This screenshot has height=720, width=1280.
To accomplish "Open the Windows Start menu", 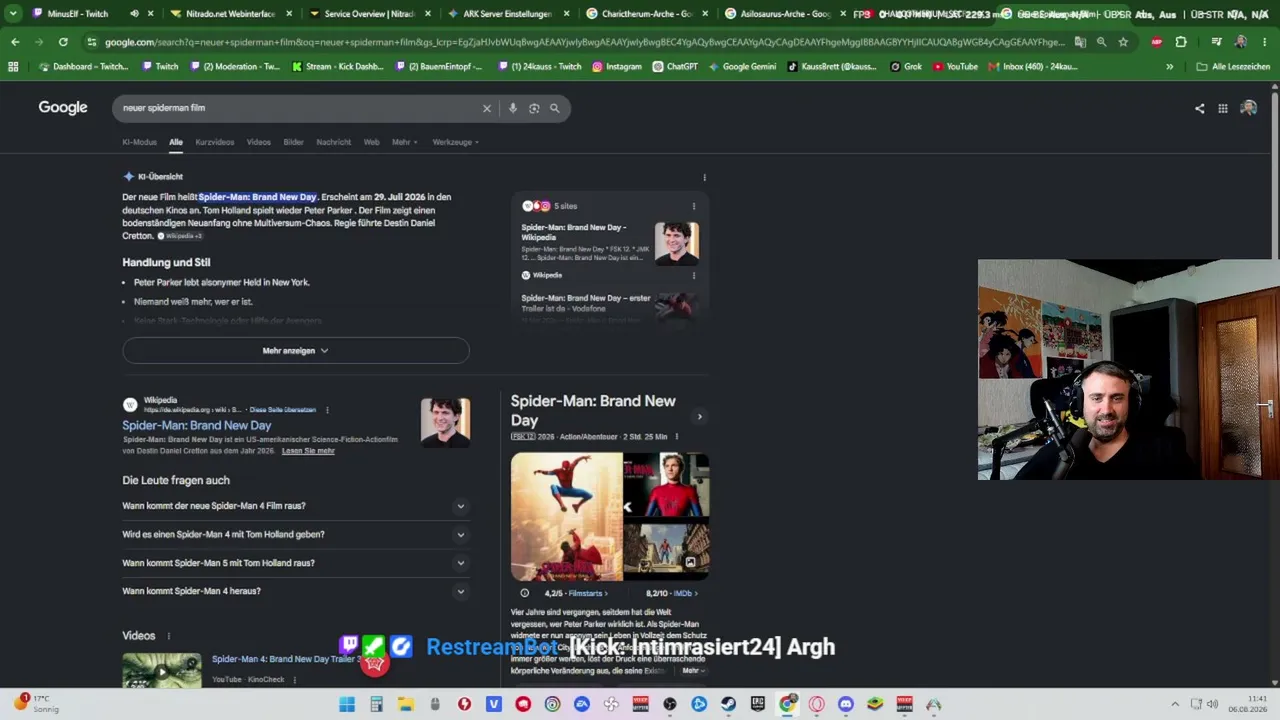I will pos(347,704).
